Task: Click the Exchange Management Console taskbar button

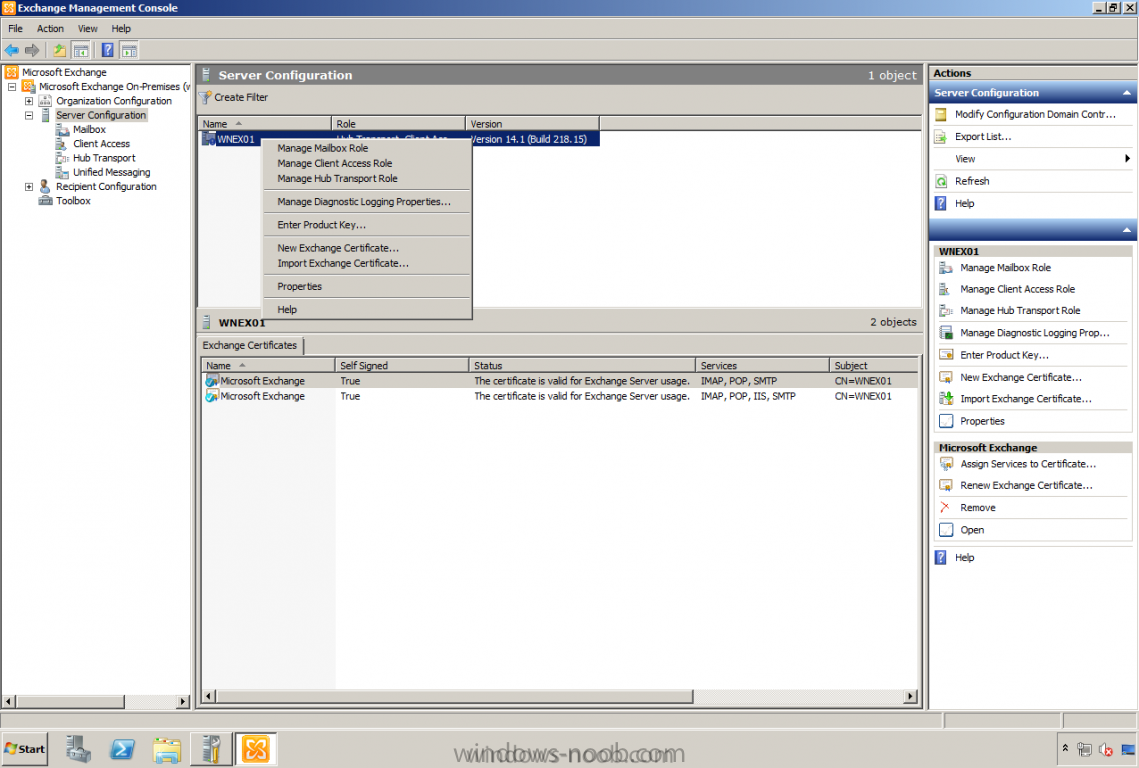Action: [x=256, y=749]
